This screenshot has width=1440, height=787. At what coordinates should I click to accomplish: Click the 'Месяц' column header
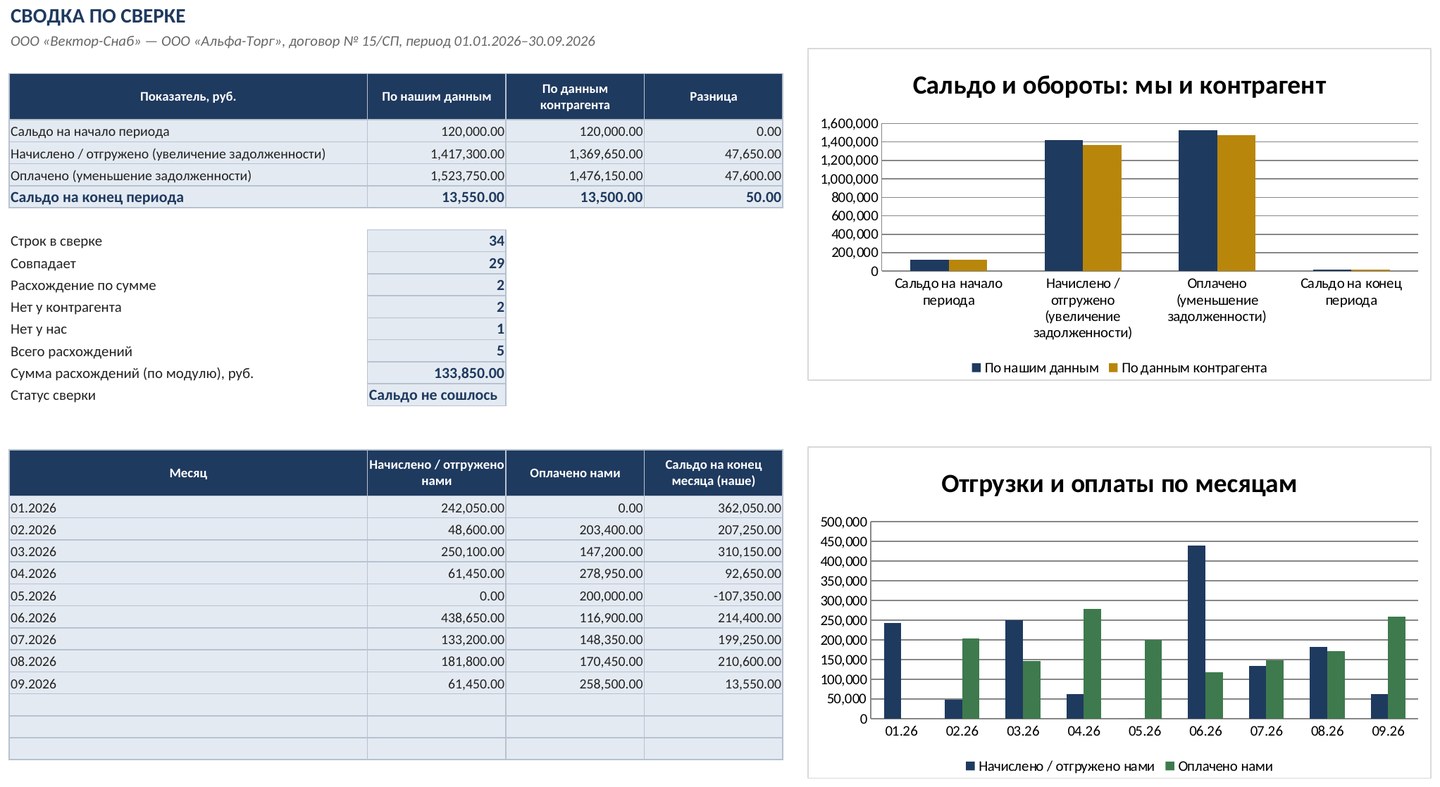188,473
